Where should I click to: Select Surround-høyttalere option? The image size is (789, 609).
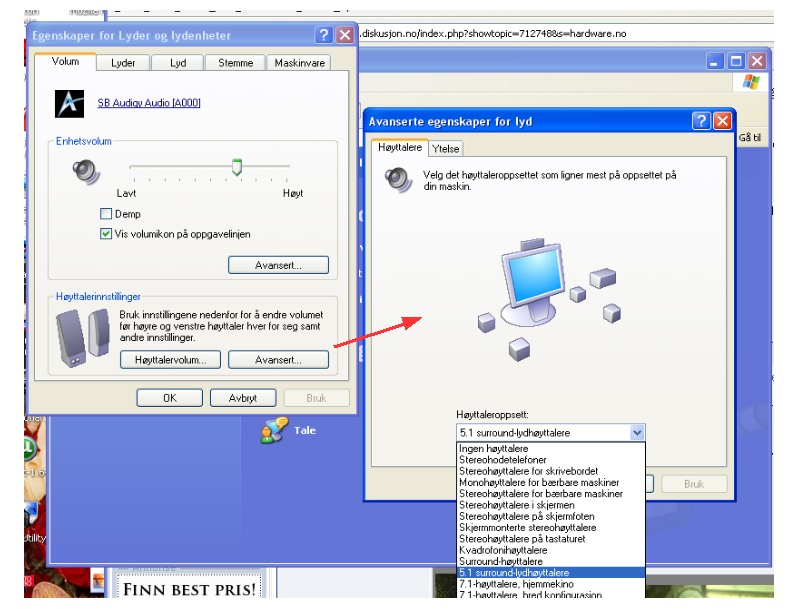coord(551,561)
